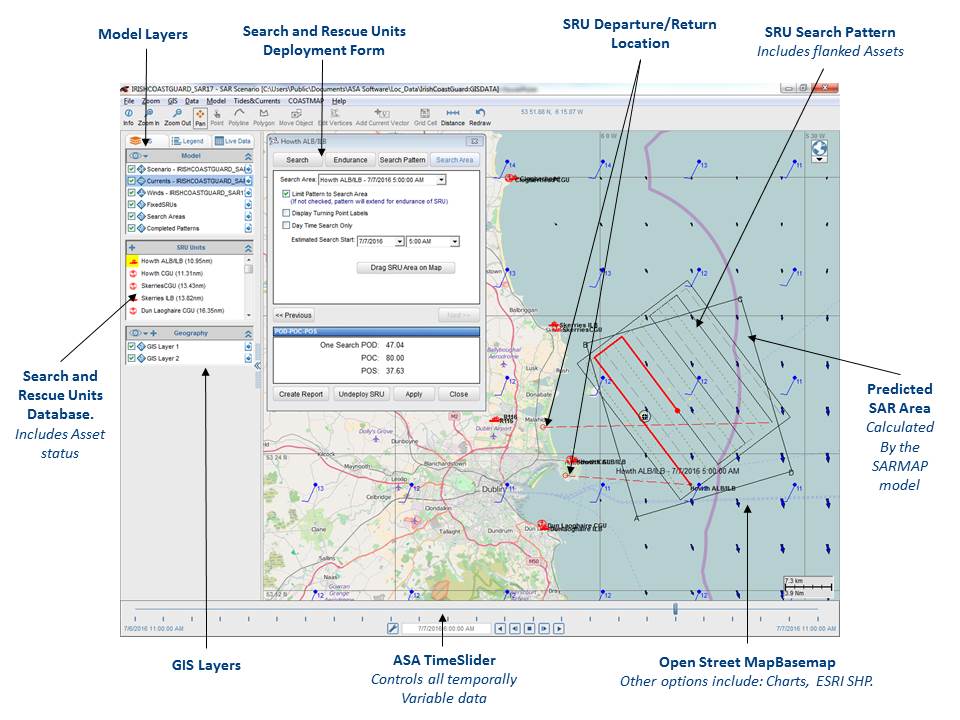
Task: Click the Geography panel add plus icon
Action: (x=154, y=333)
